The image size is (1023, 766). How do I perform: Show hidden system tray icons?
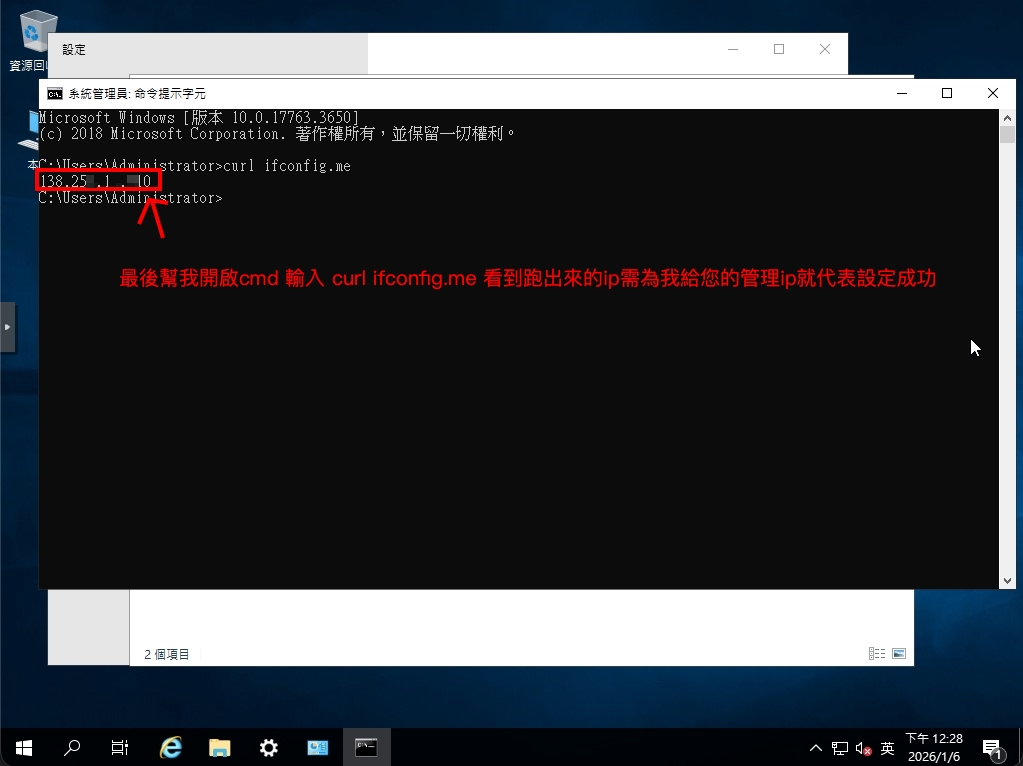point(816,748)
